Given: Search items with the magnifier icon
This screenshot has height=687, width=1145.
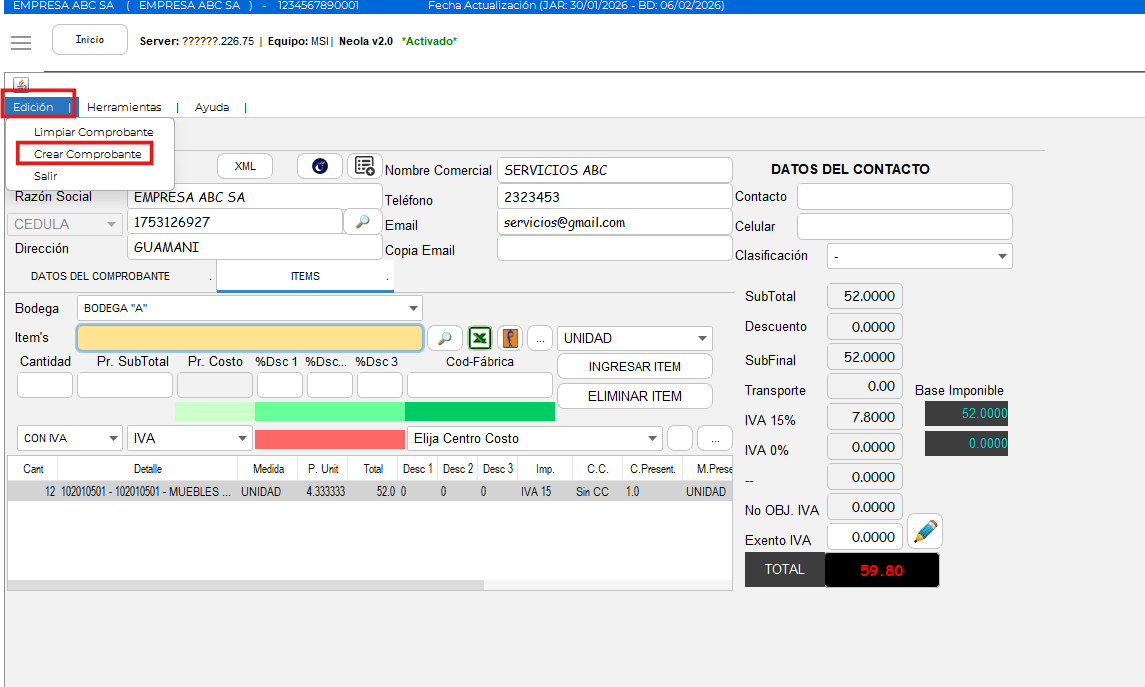Looking at the screenshot, I should [445, 338].
